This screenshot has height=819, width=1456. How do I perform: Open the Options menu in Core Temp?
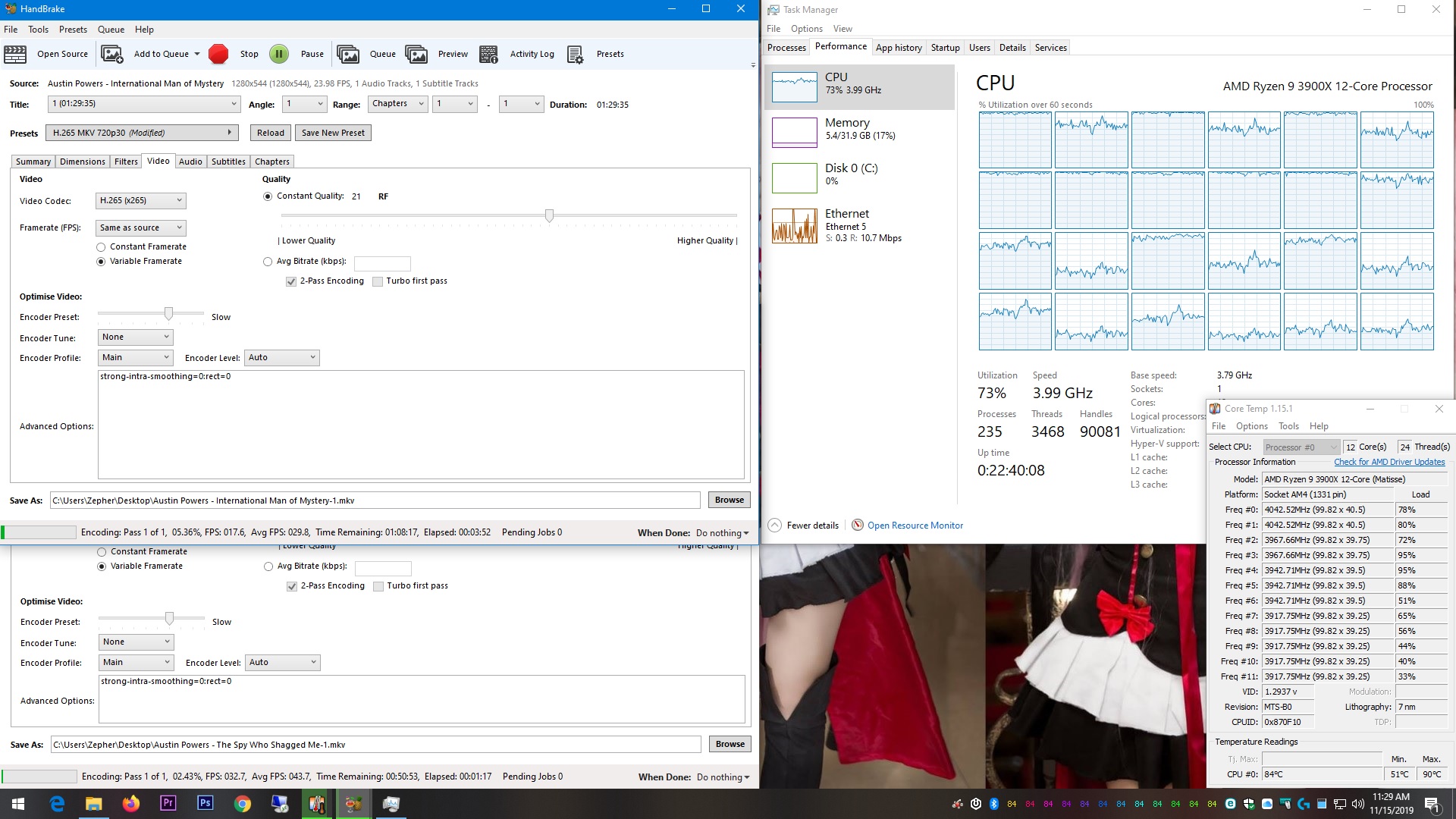pos(1251,426)
